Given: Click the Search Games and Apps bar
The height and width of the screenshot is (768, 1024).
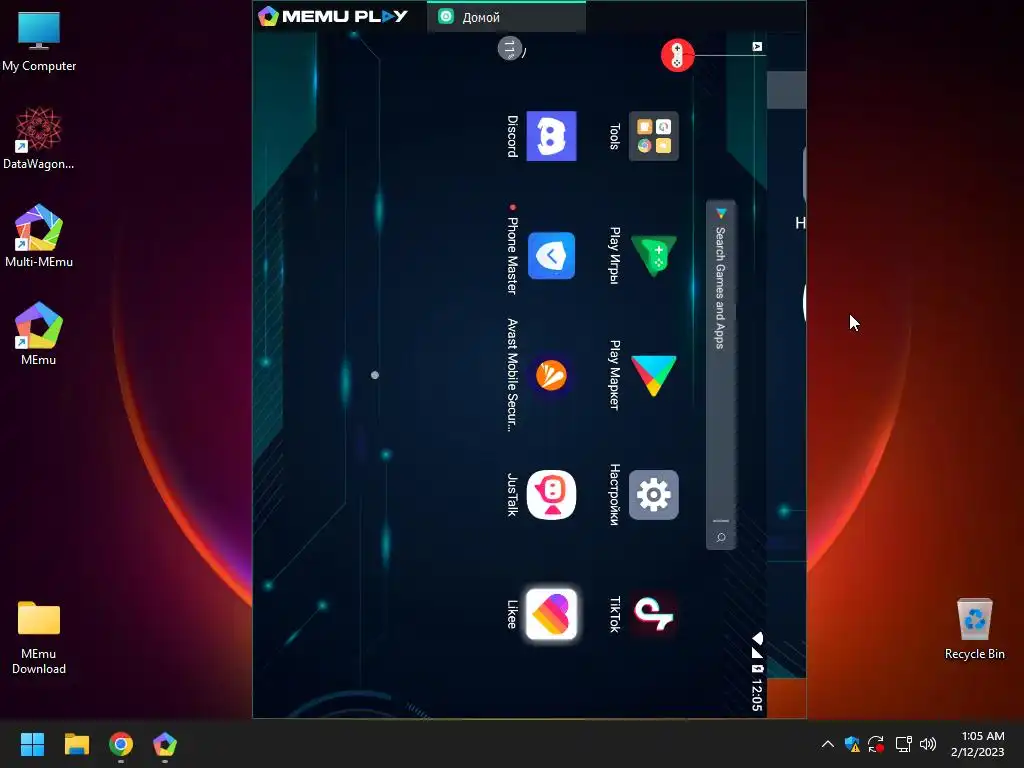Looking at the screenshot, I should pos(720,374).
